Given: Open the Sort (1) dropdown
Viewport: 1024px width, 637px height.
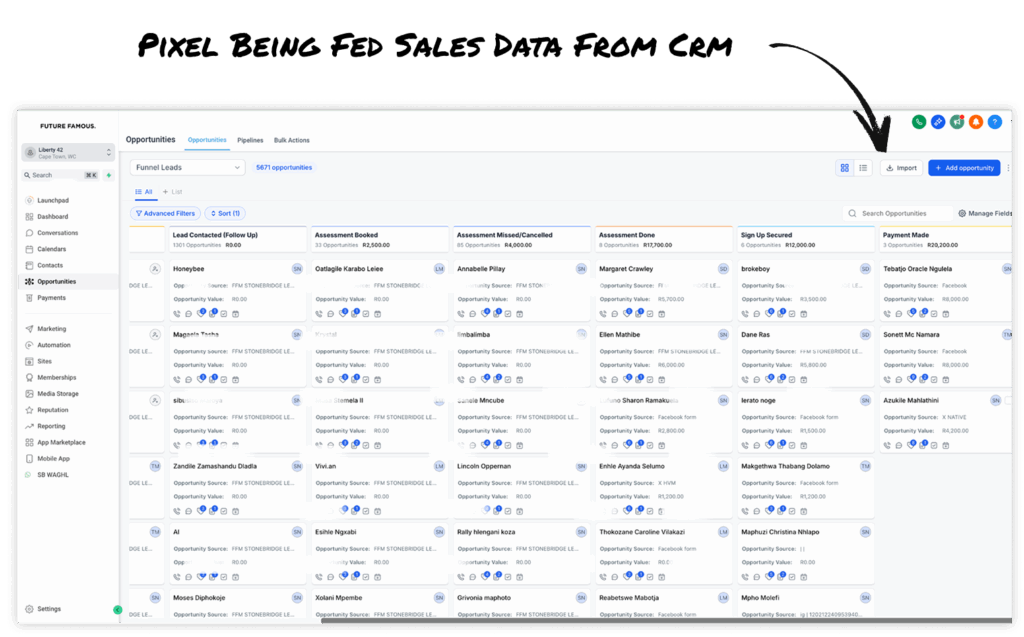Looking at the screenshot, I should (224, 213).
